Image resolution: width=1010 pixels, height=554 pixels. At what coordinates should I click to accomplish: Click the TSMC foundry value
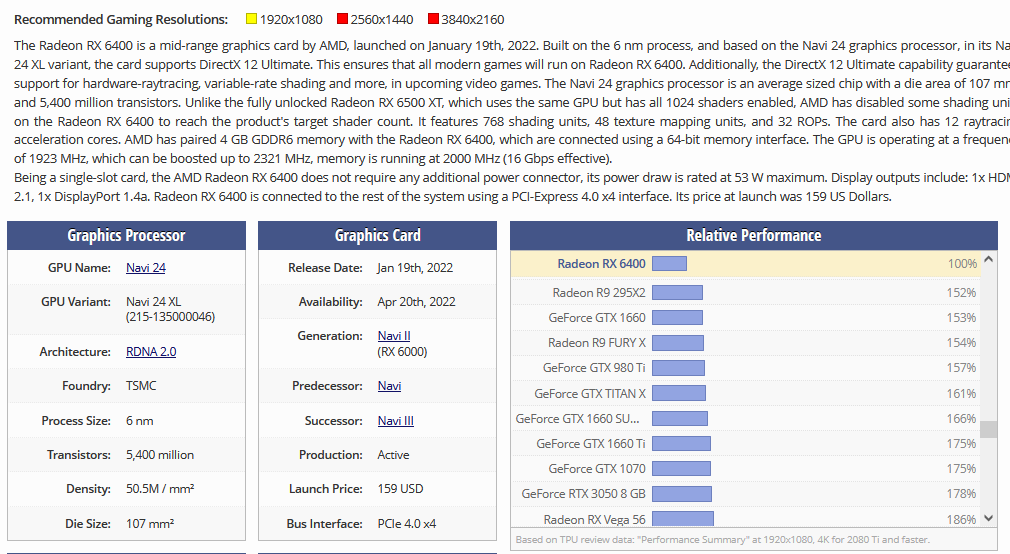click(141, 386)
